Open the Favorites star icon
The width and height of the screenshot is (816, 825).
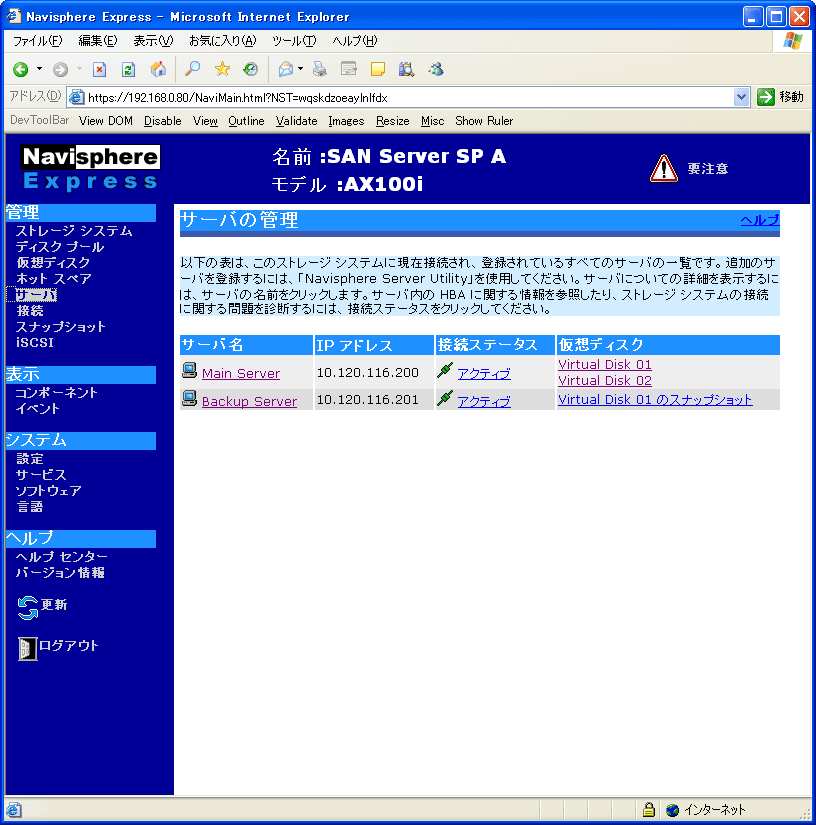point(222,69)
